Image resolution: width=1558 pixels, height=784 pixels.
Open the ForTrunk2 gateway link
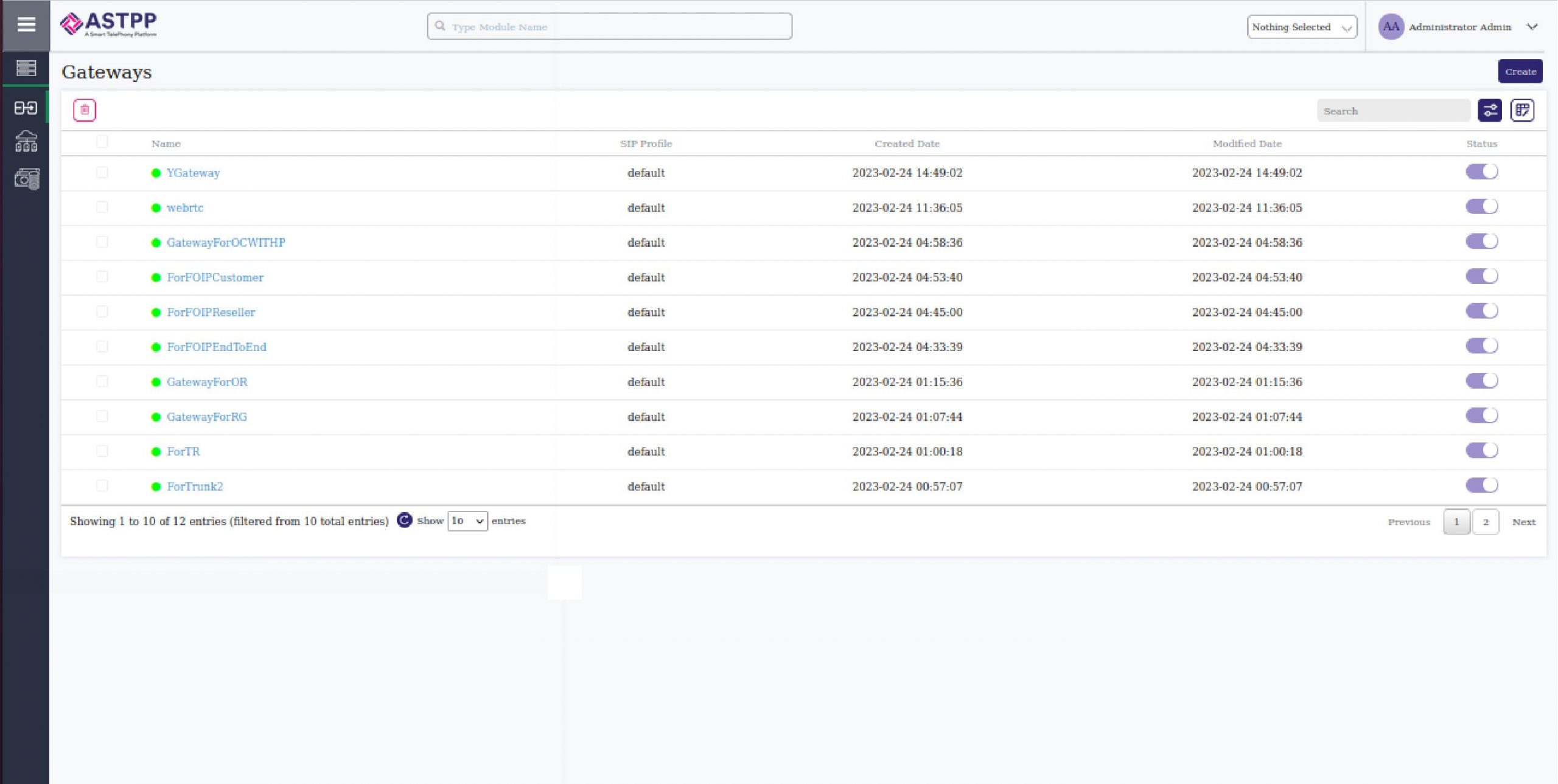pos(195,487)
